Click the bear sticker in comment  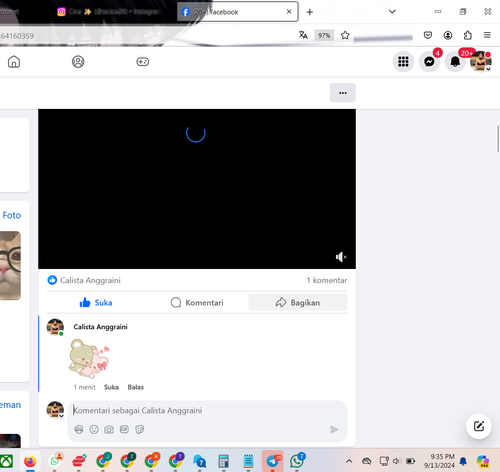point(89,358)
